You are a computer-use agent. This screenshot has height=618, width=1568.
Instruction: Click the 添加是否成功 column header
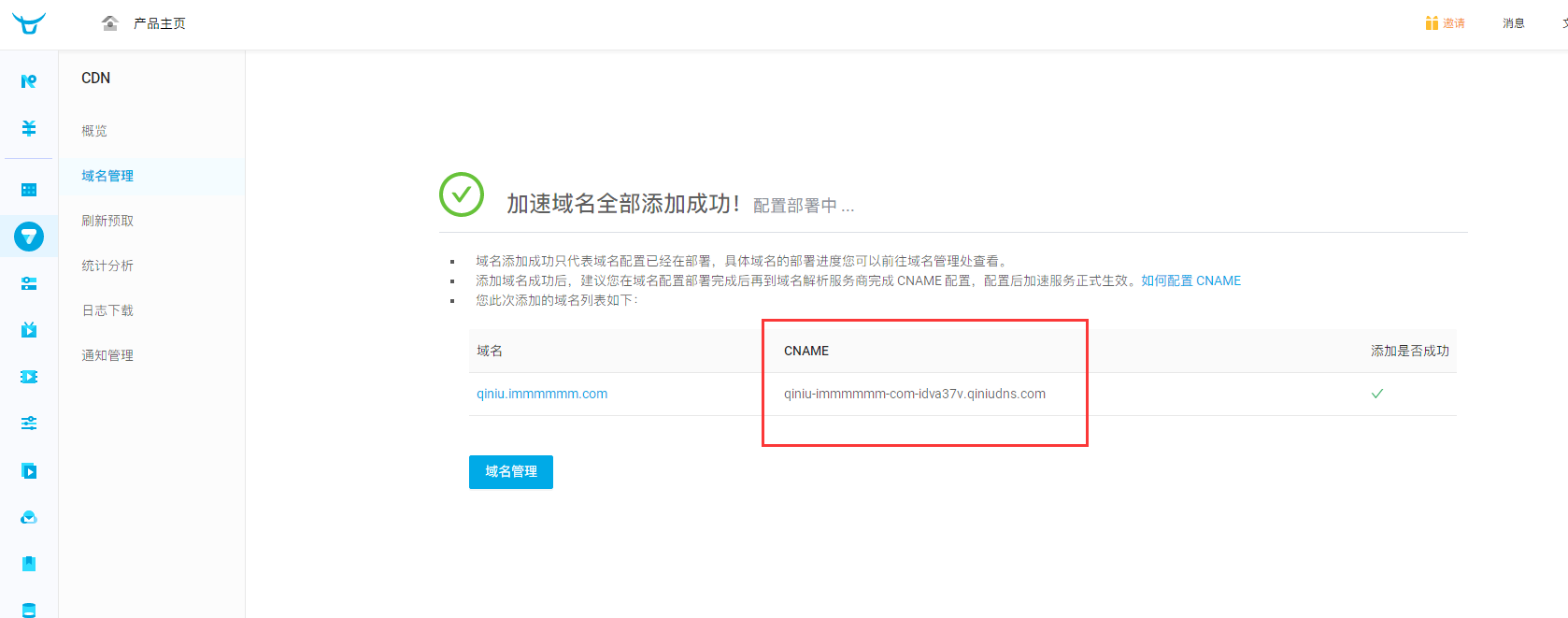pyautogui.click(x=1410, y=351)
